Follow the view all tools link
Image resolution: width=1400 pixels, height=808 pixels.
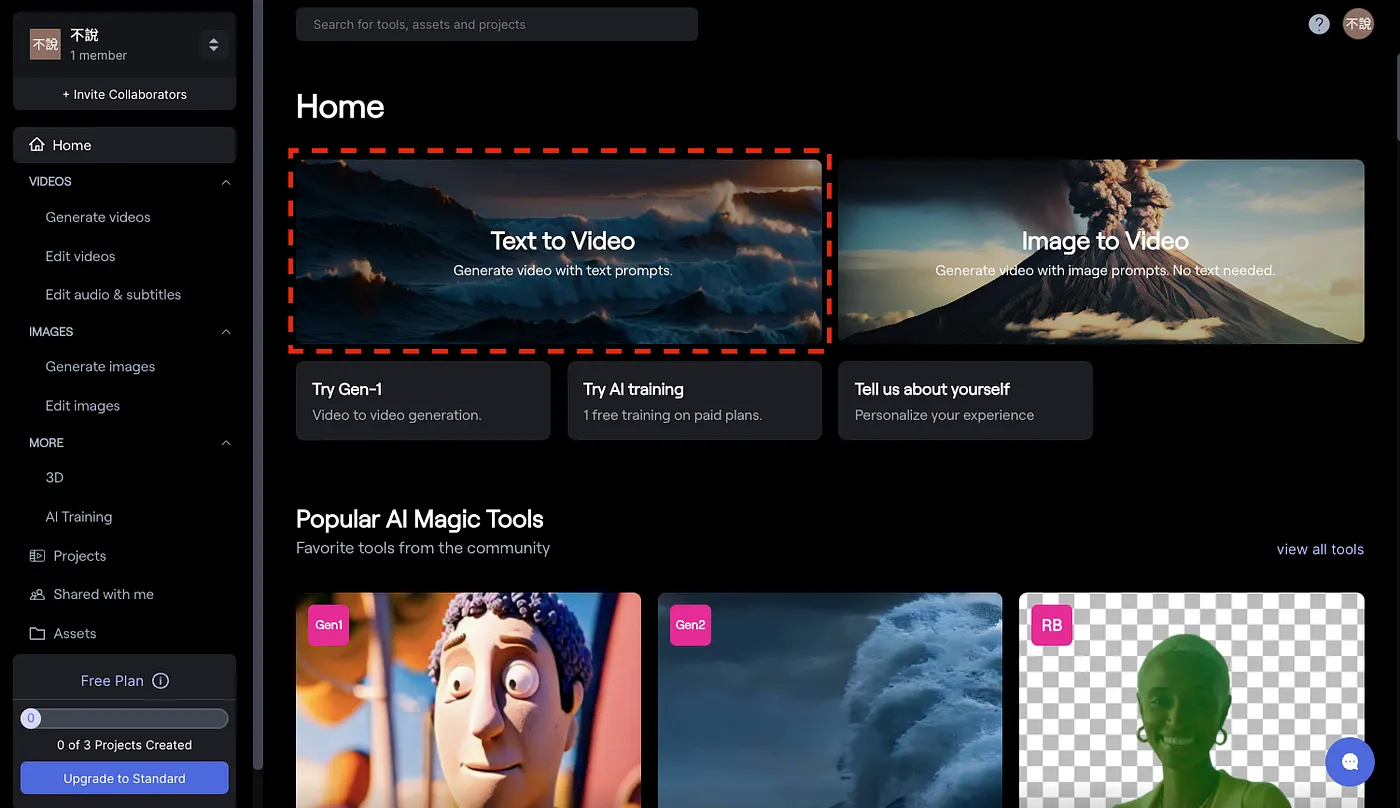pos(1320,549)
